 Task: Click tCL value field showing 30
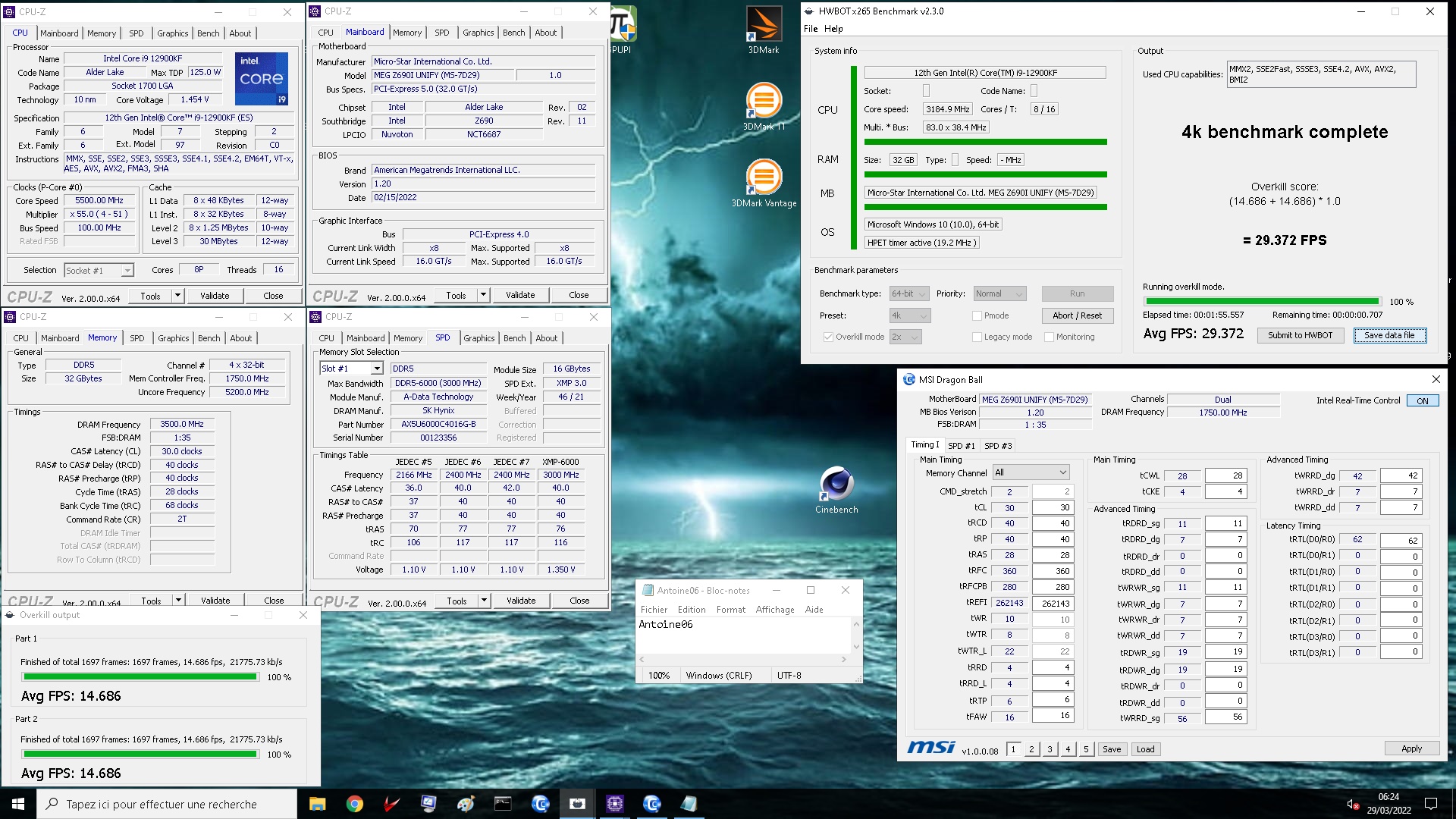pos(1053,508)
